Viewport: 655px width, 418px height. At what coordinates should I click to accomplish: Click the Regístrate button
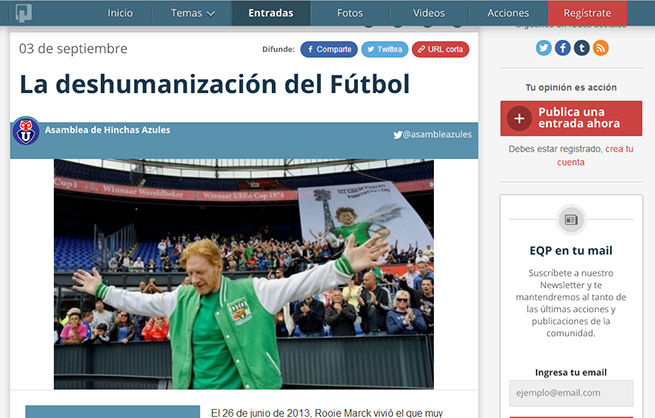[x=587, y=13]
